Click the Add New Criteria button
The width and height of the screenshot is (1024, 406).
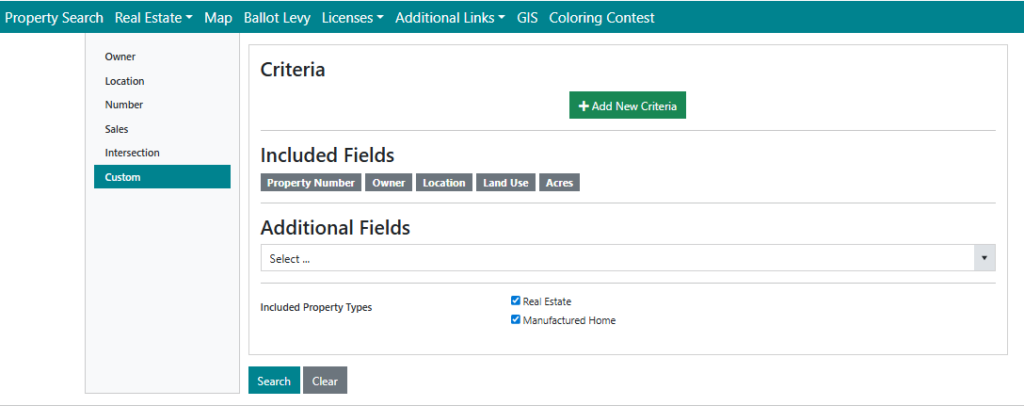pyautogui.click(x=627, y=106)
